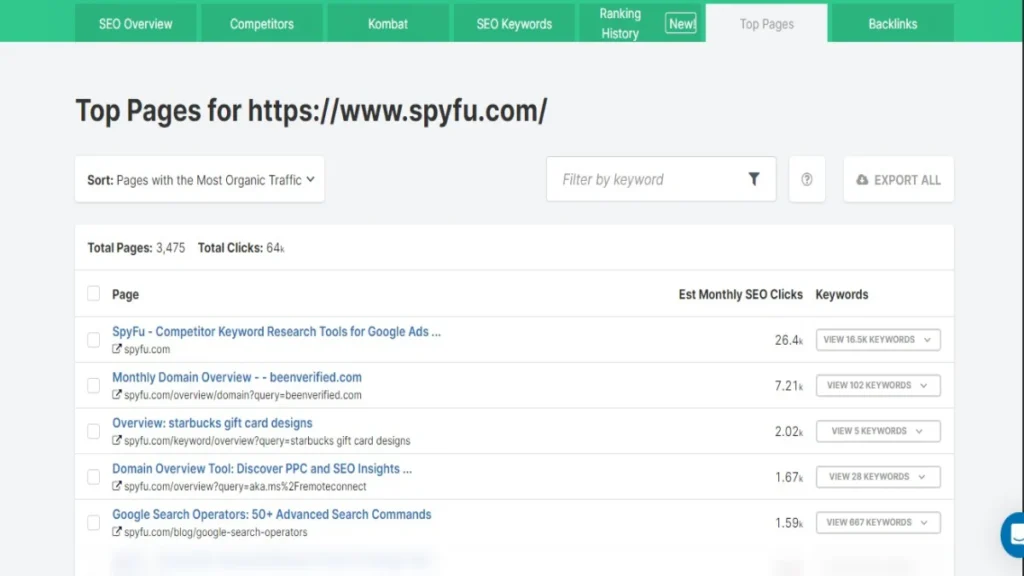The image size is (1024, 576).
Task: Open the SEO Overview tab
Action: [135, 24]
